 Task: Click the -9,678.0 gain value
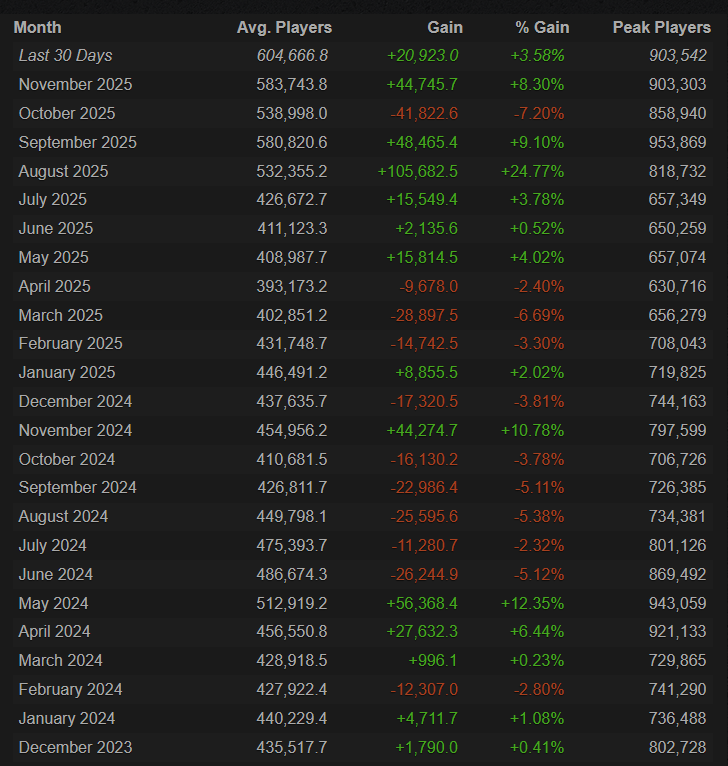[428, 286]
